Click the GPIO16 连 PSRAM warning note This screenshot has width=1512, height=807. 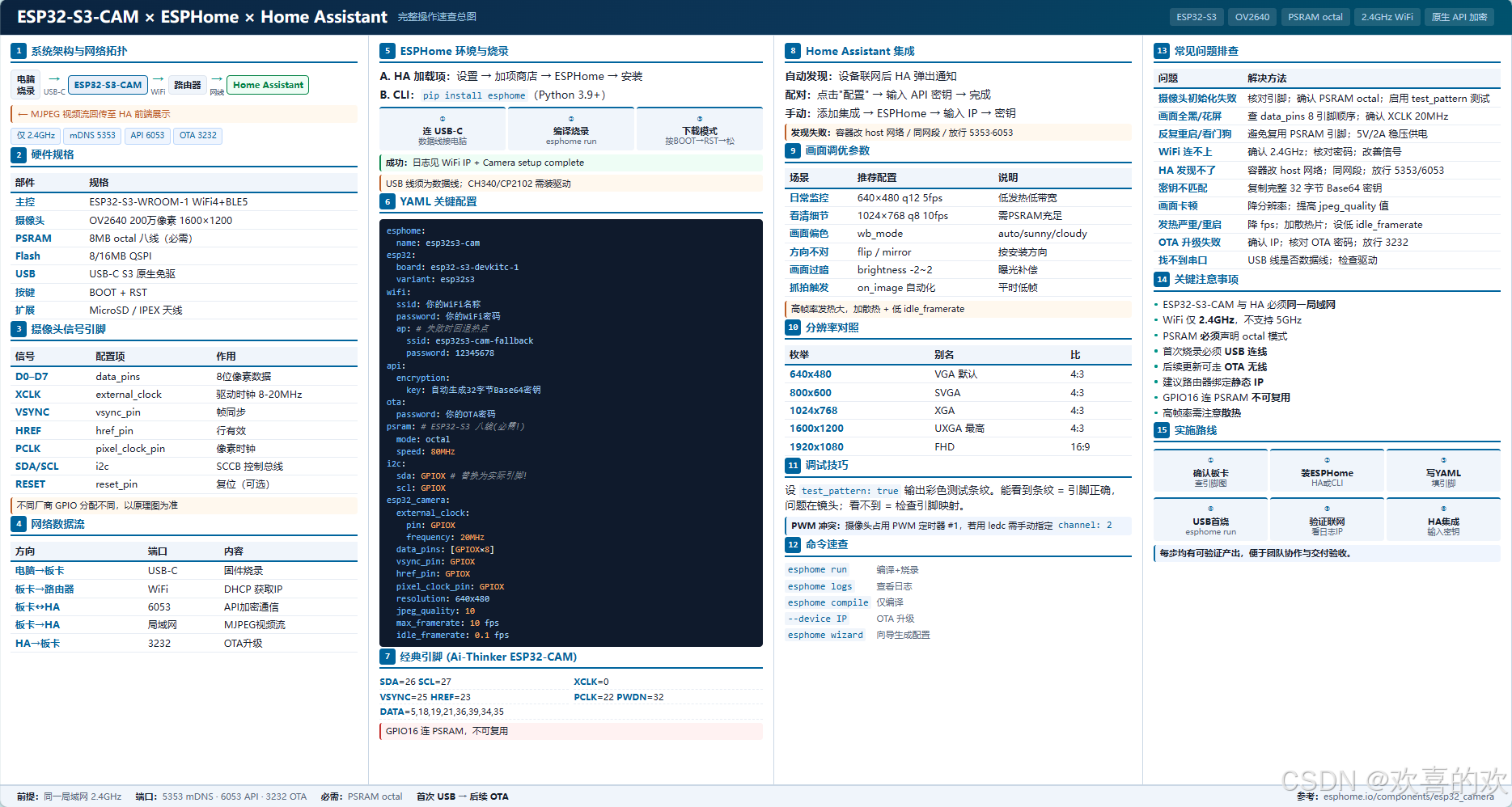(x=571, y=731)
